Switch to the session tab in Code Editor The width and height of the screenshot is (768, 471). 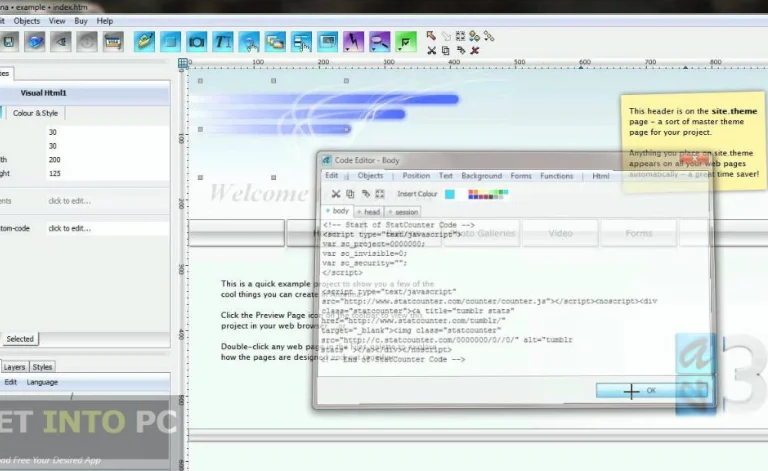pos(403,212)
